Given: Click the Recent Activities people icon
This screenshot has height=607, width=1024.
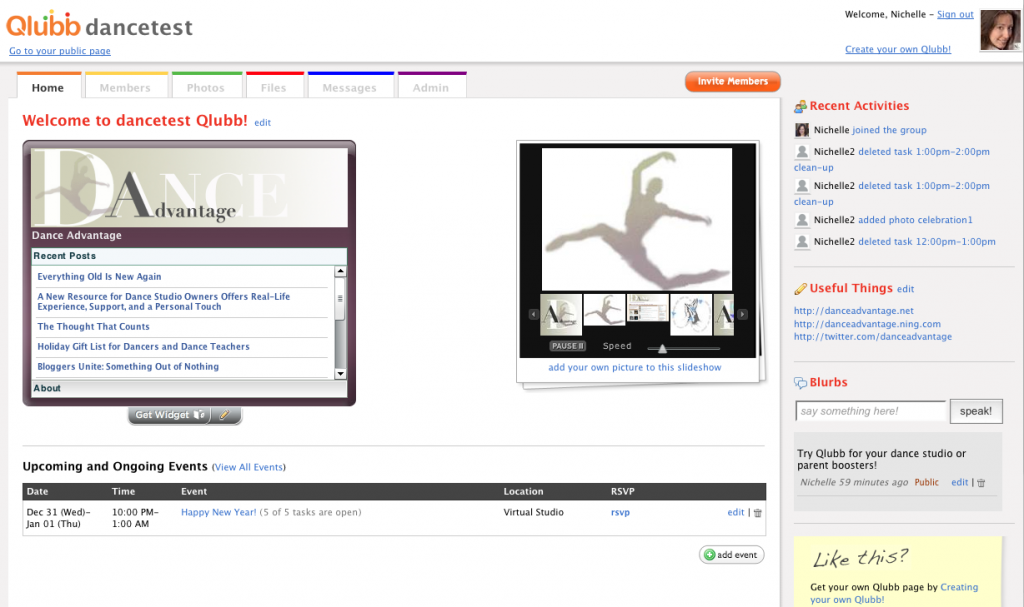Looking at the screenshot, I should 800,107.
